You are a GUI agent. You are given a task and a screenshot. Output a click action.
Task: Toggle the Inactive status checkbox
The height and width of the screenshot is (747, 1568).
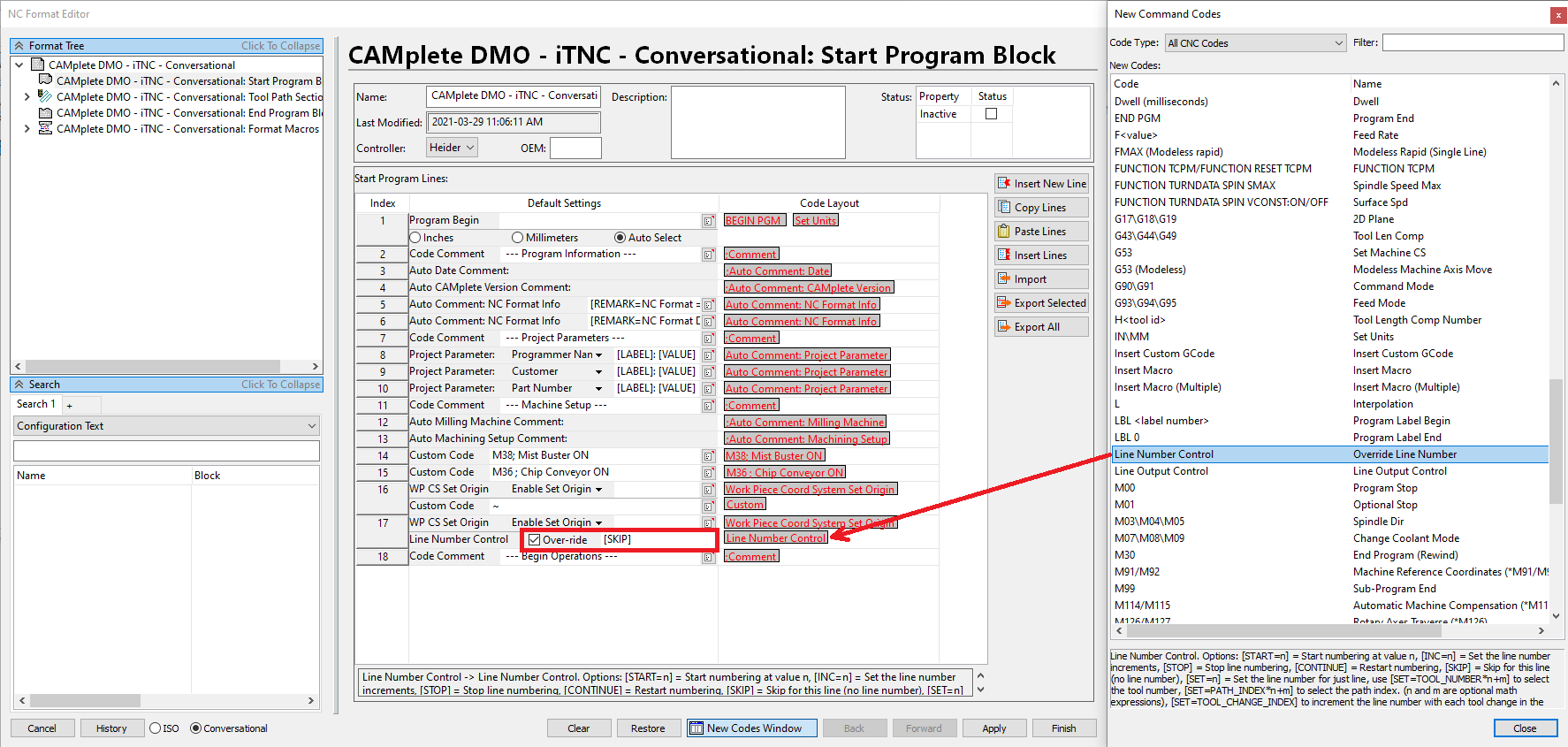(991, 114)
